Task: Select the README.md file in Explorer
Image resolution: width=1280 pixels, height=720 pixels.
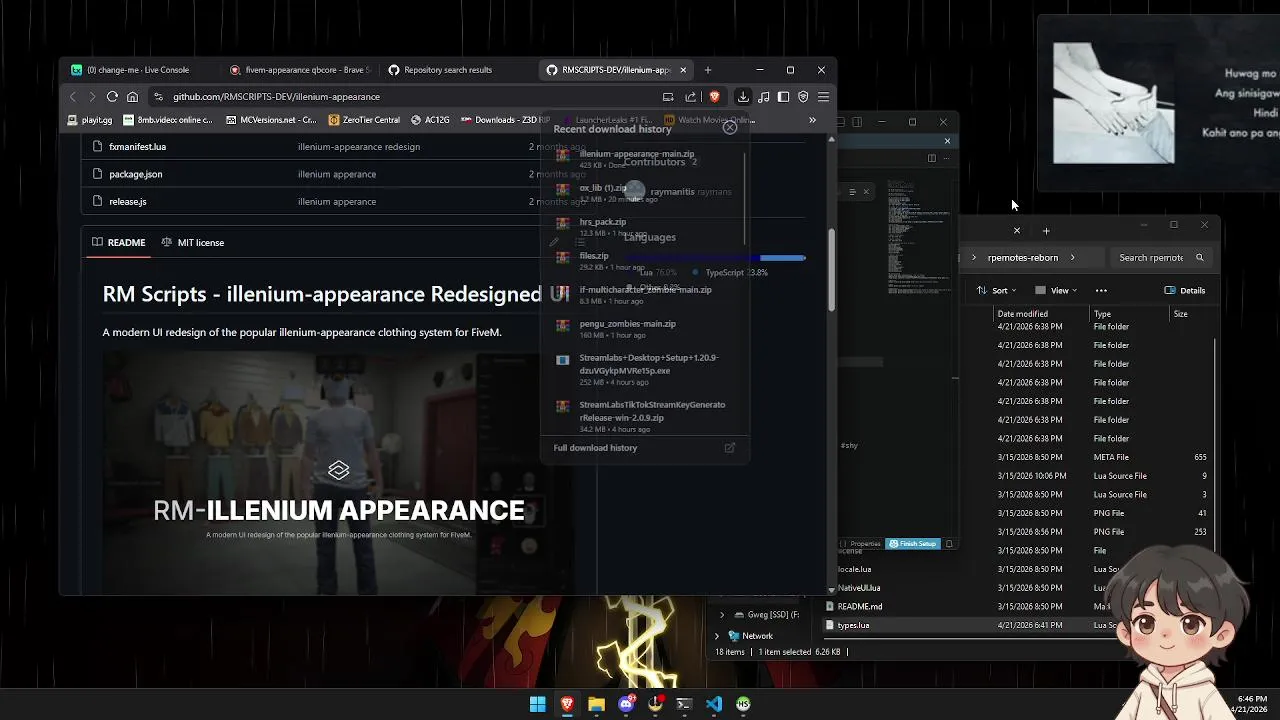Action: coord(860,607)
